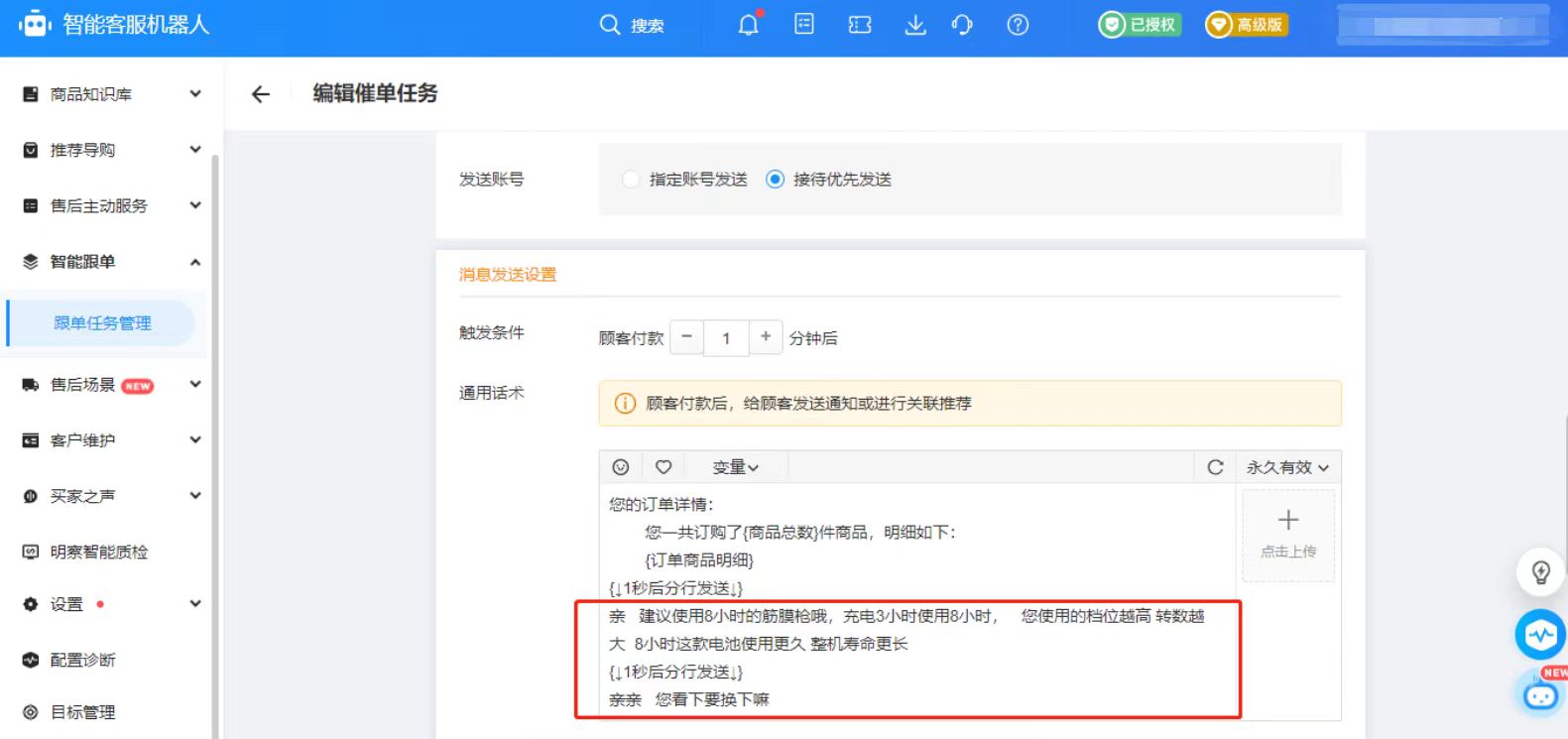Collapse the 智能跟单 chevron
Screen dimensions: 1568x739
[195, 262]
